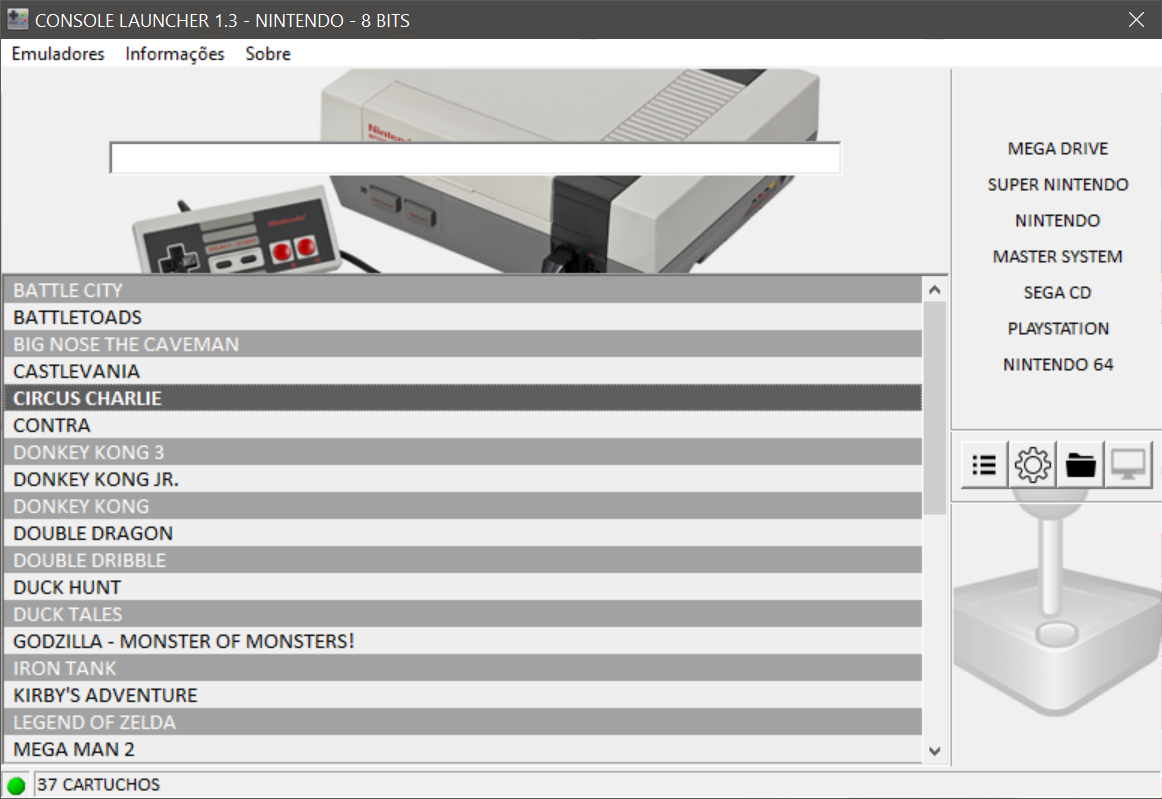Select DONKEY KONG 3 row
Image resolution: width=1162 pixels, height=799 pixels.
pyautogui.click(x=463, y=452)
